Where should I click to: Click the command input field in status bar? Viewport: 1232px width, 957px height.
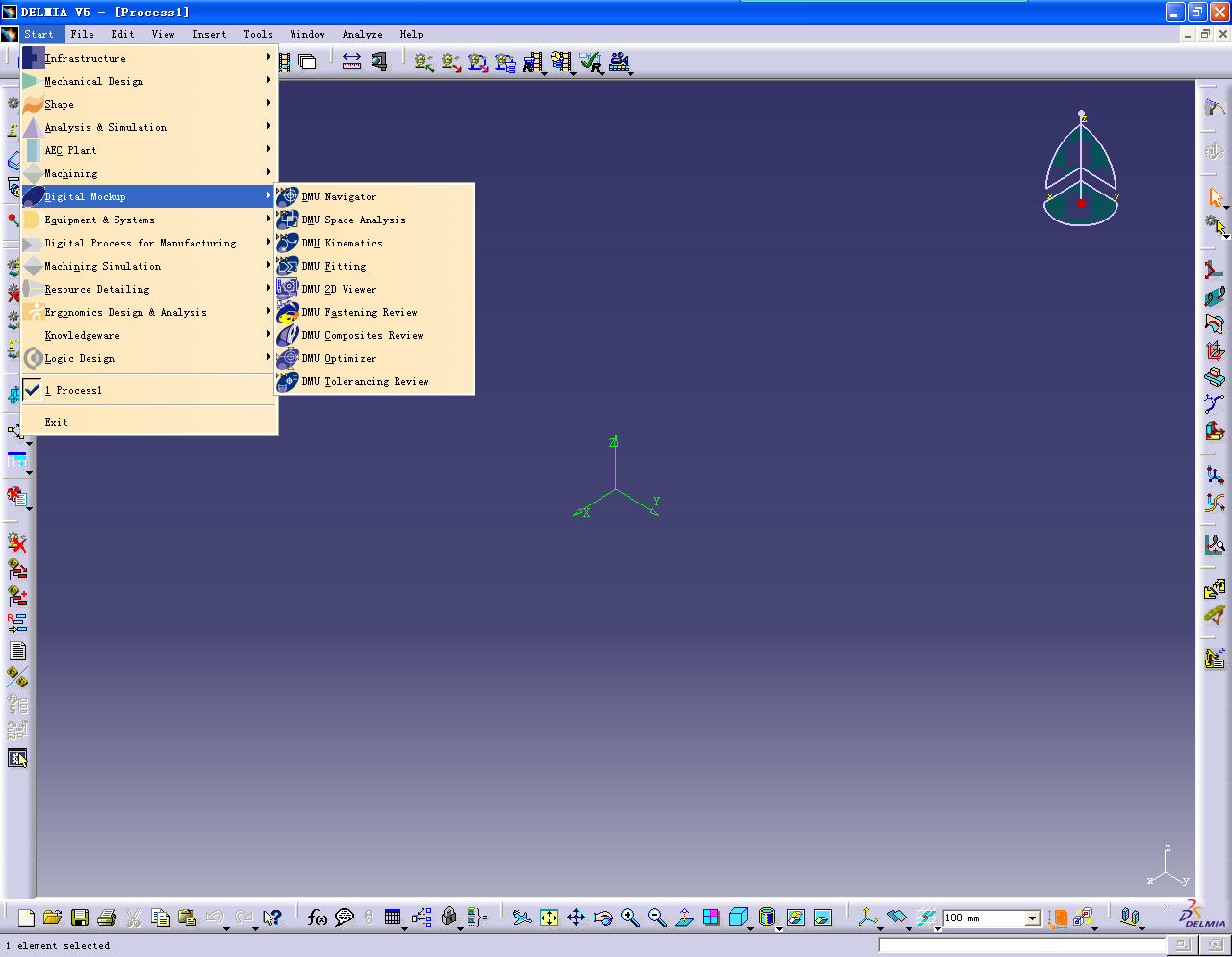1021,945
